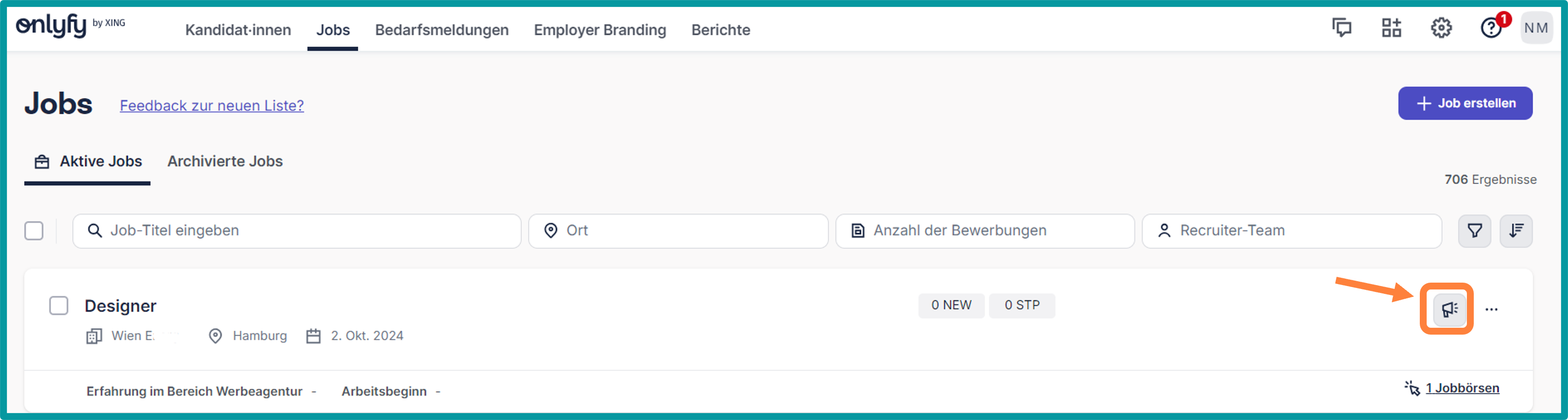Screen dimensions: 1568x420
Task: Switch to Archivierte Jobs tab
Action: pos(225,161)
